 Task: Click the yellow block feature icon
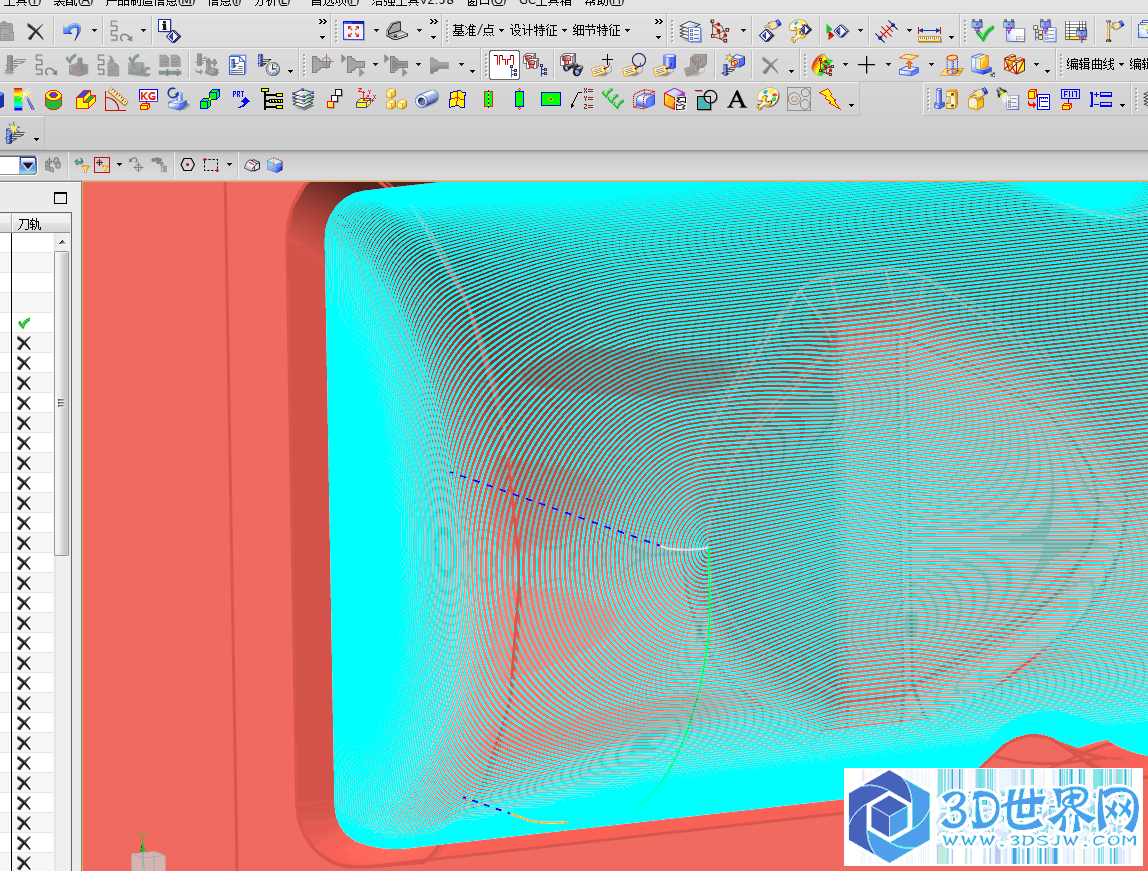pos(86,99)
